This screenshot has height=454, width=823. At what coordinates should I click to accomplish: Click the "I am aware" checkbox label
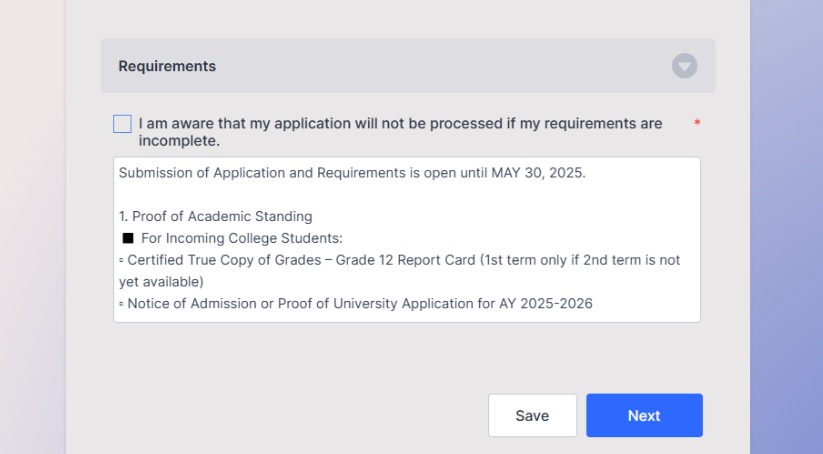coord(400,132)
